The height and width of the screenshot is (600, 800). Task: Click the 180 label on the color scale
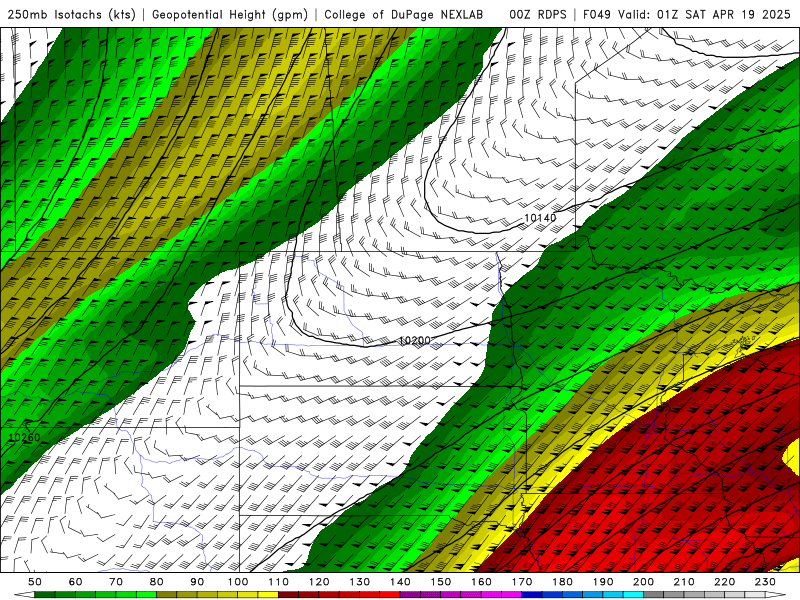pyautogui.click(x=563, y=582)
